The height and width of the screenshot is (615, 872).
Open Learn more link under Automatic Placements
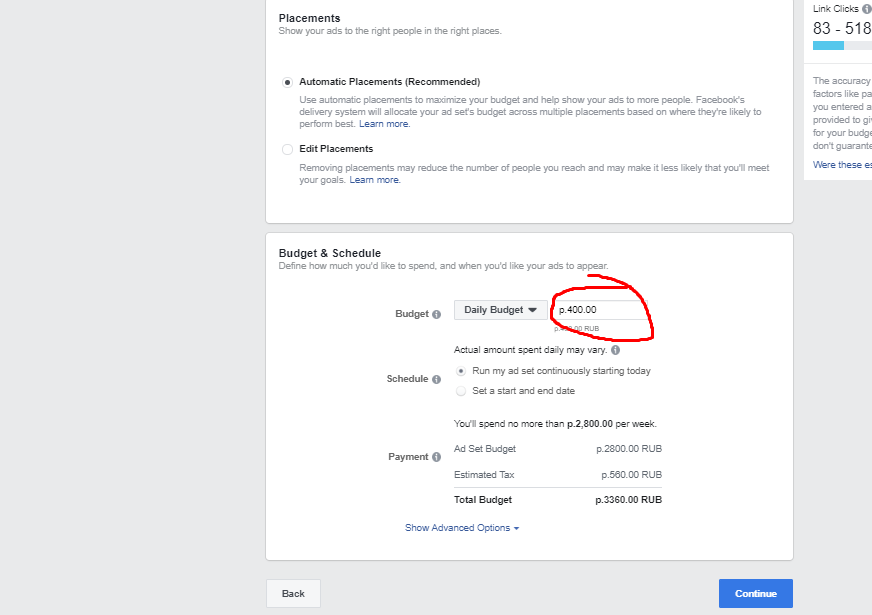tap(384, 124)
